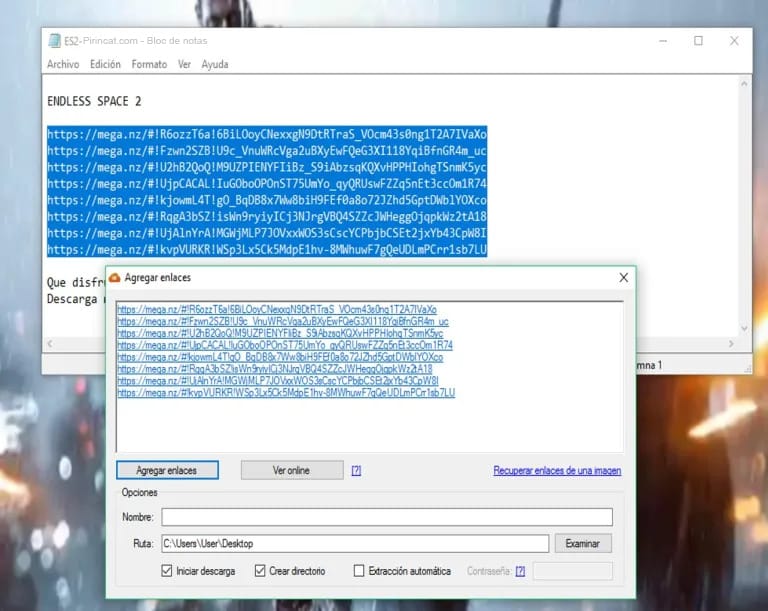Focus the Nombre text field
The image size is (768, 611).
point(387,517)
